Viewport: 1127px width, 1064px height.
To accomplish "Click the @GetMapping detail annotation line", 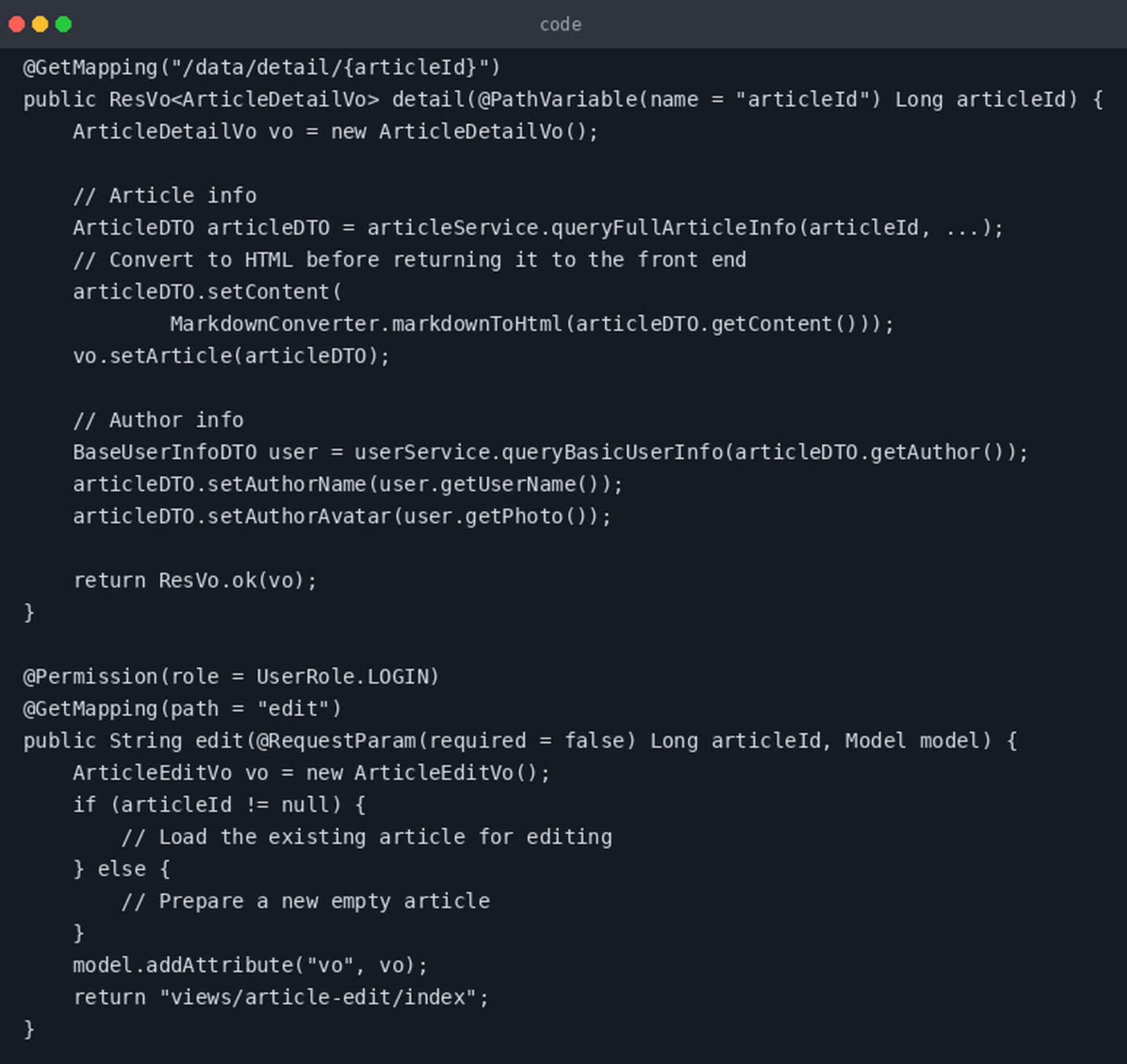I will click(262, 68).
